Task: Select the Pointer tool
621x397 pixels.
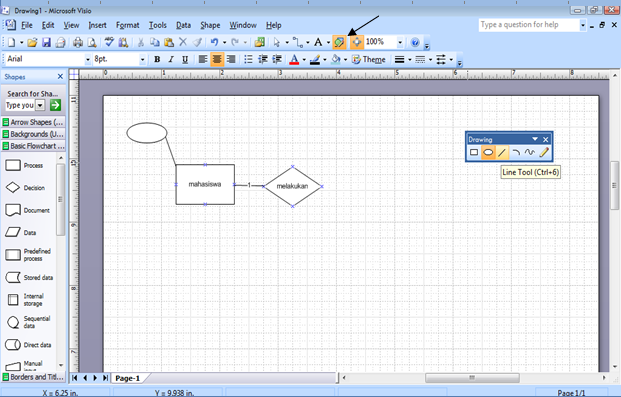Action: [x=277, y=42]
